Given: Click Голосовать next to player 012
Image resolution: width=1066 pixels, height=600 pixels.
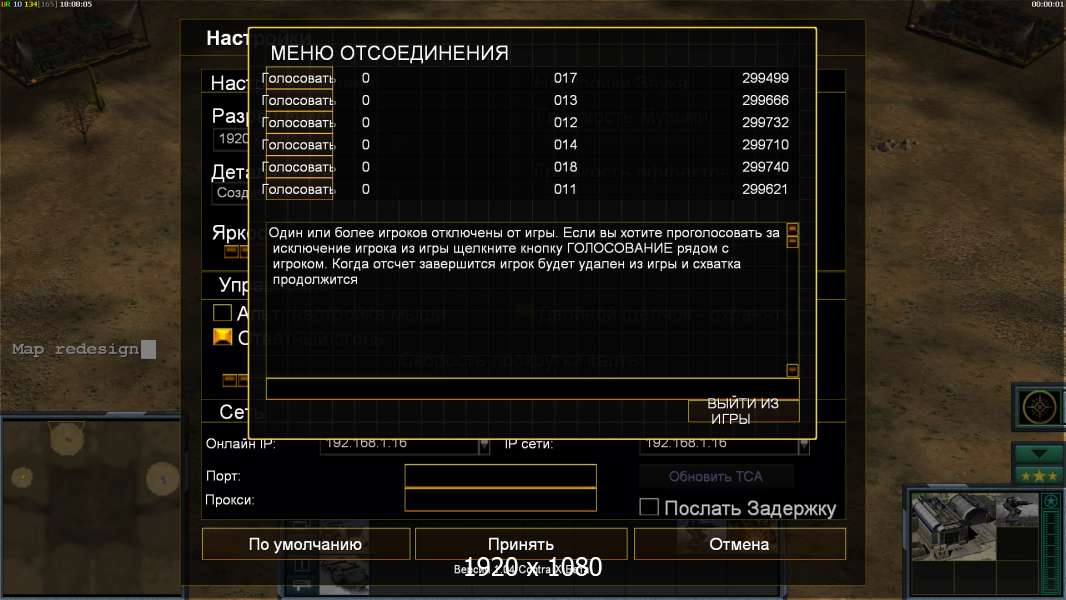Looking at the screenshot, I should (x=298, y=123).
